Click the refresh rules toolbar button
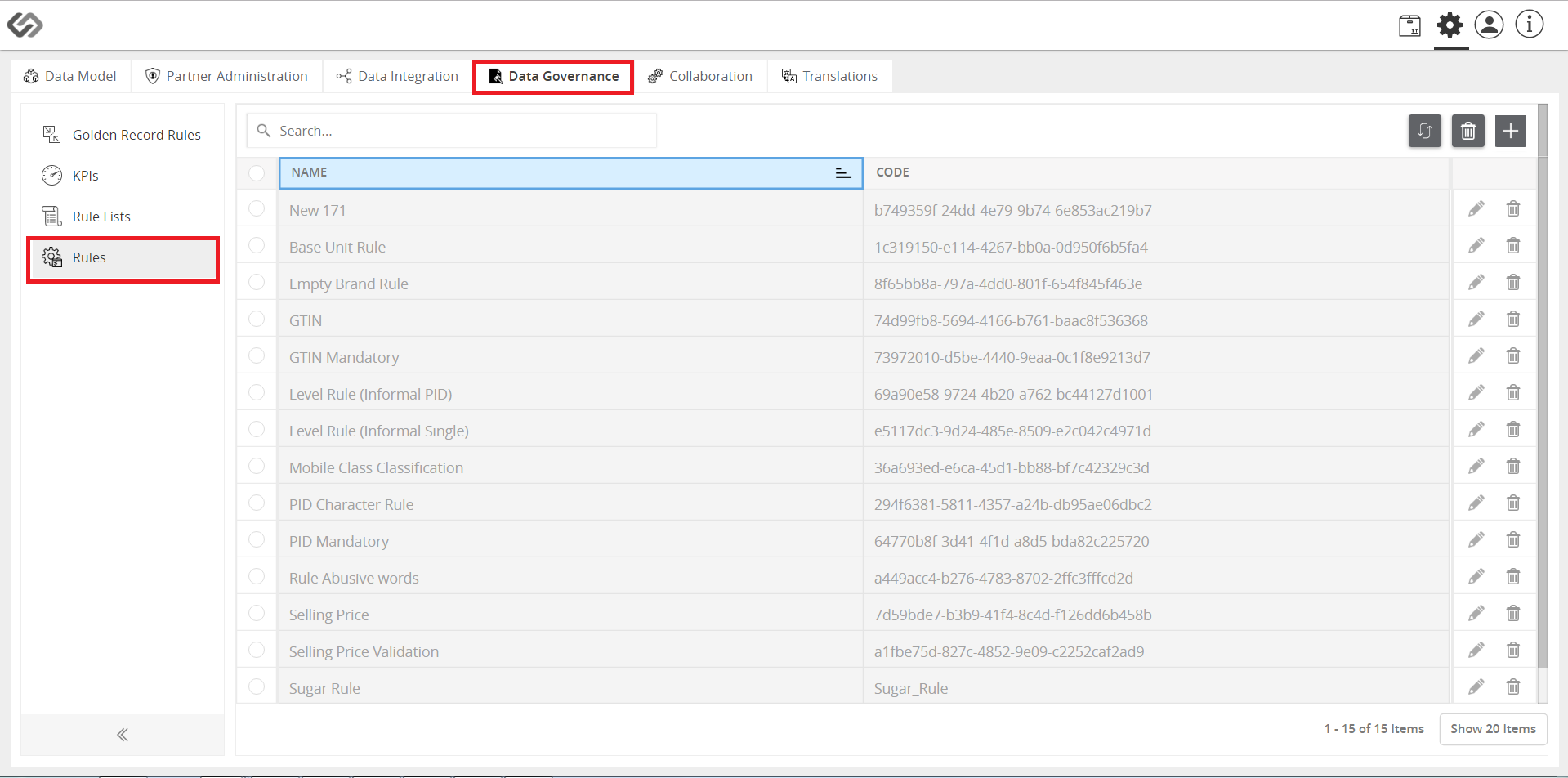The height and width of the screenshot is (778, 1568). tap(1424, 131)
